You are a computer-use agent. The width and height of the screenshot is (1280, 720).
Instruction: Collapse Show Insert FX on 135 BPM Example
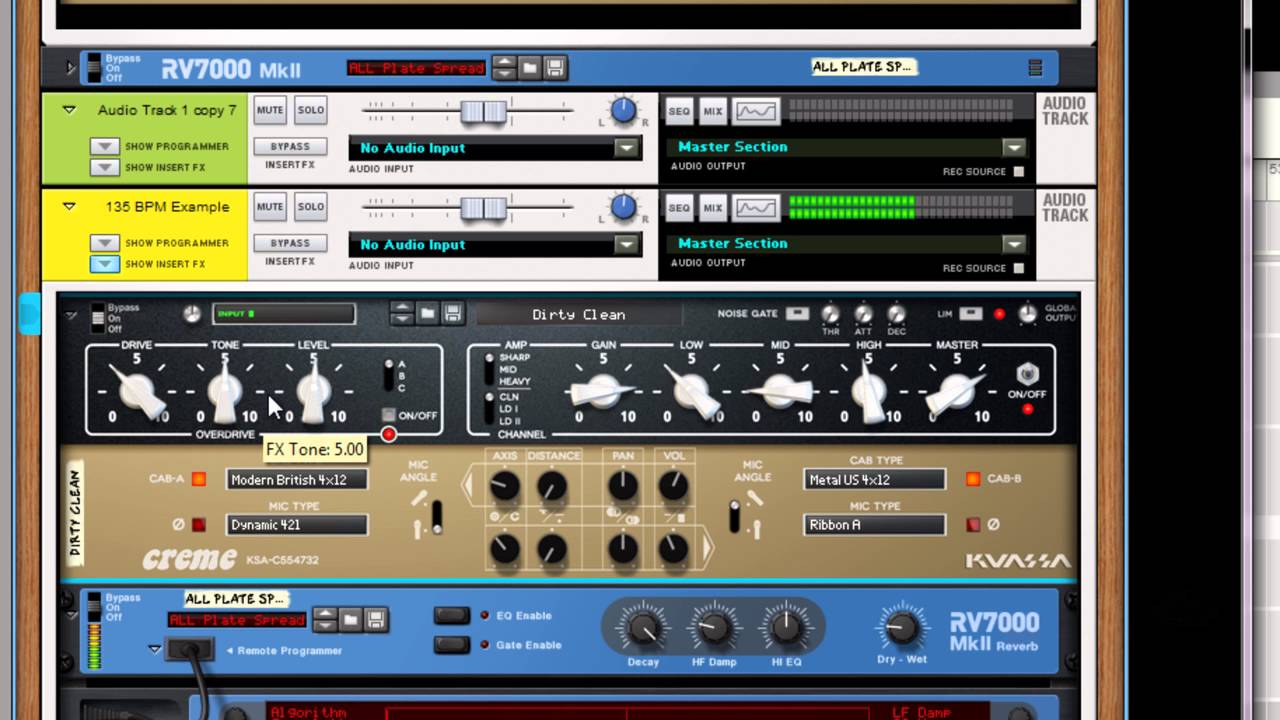105,264
